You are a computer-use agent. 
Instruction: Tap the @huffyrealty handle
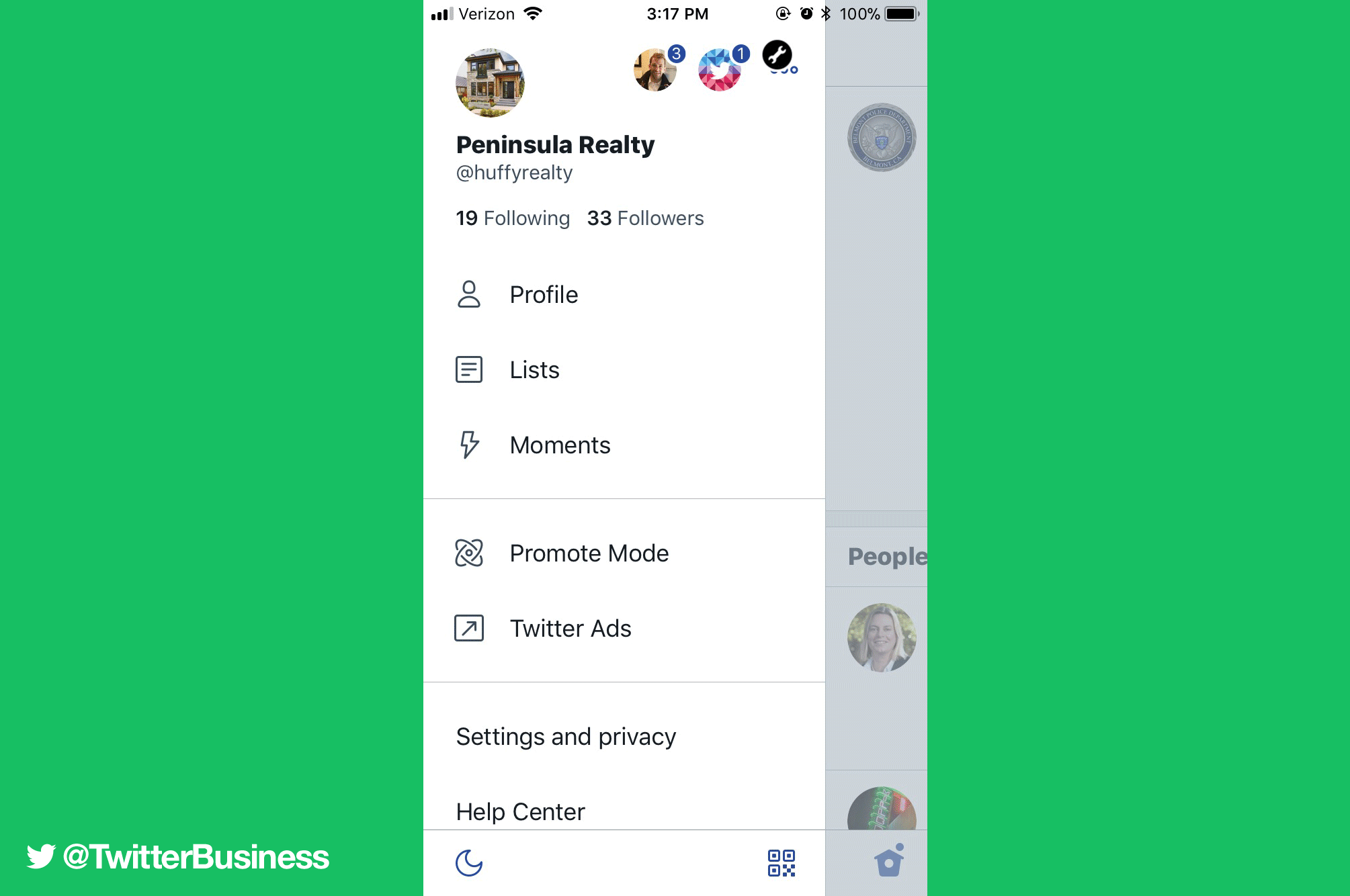pyautogui.click(x=514, y=173)
